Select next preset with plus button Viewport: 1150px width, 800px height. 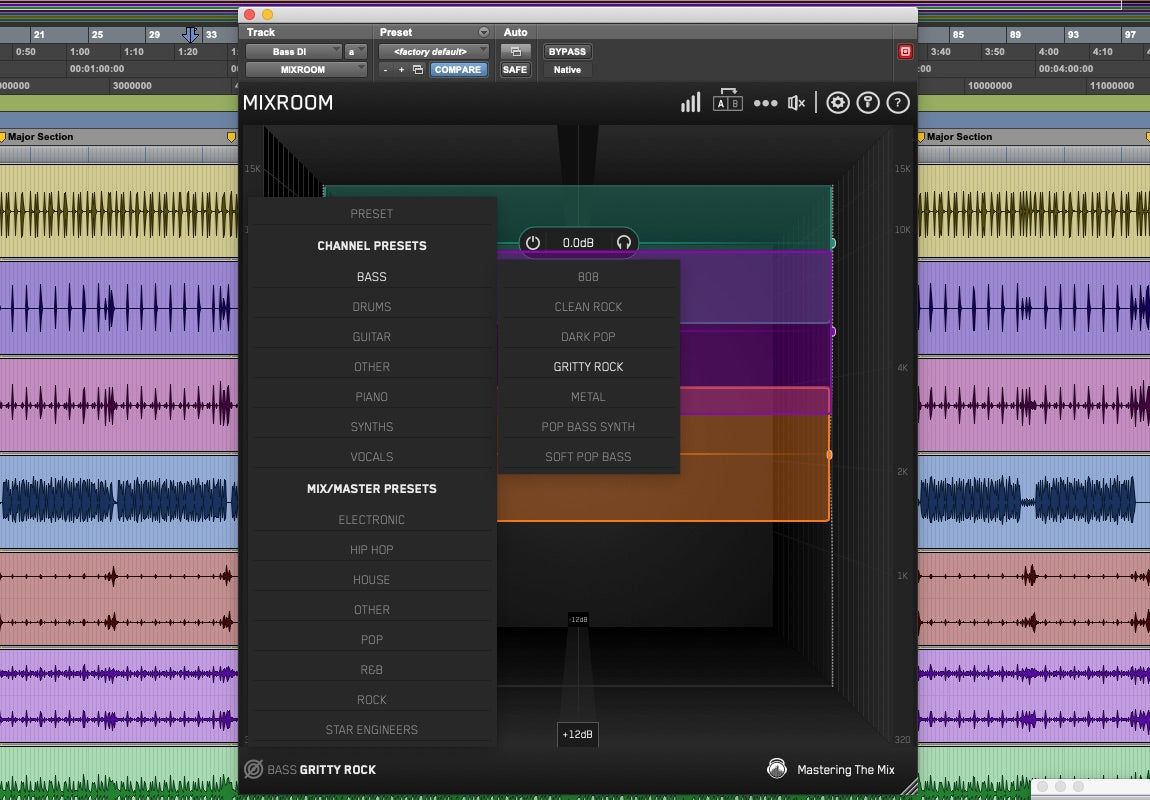pos(401,70)
